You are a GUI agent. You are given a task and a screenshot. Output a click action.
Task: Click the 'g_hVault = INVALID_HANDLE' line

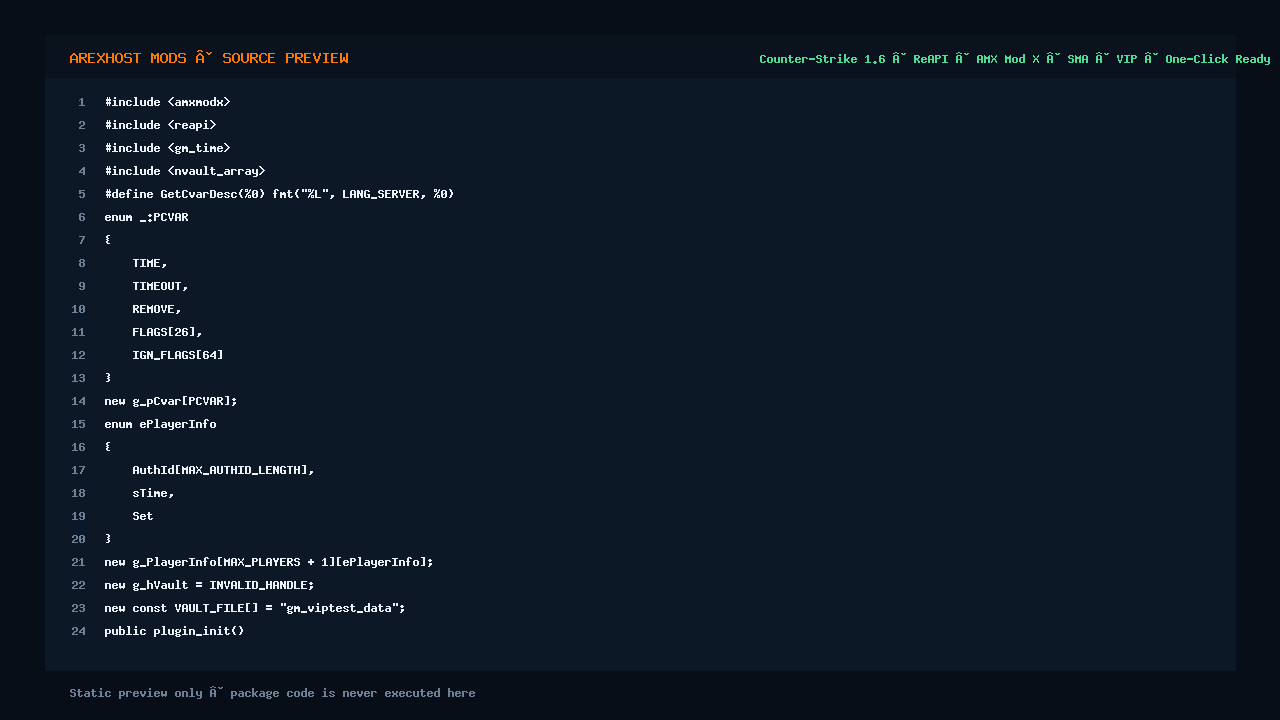pyautogui.click(x=209, y=585)
